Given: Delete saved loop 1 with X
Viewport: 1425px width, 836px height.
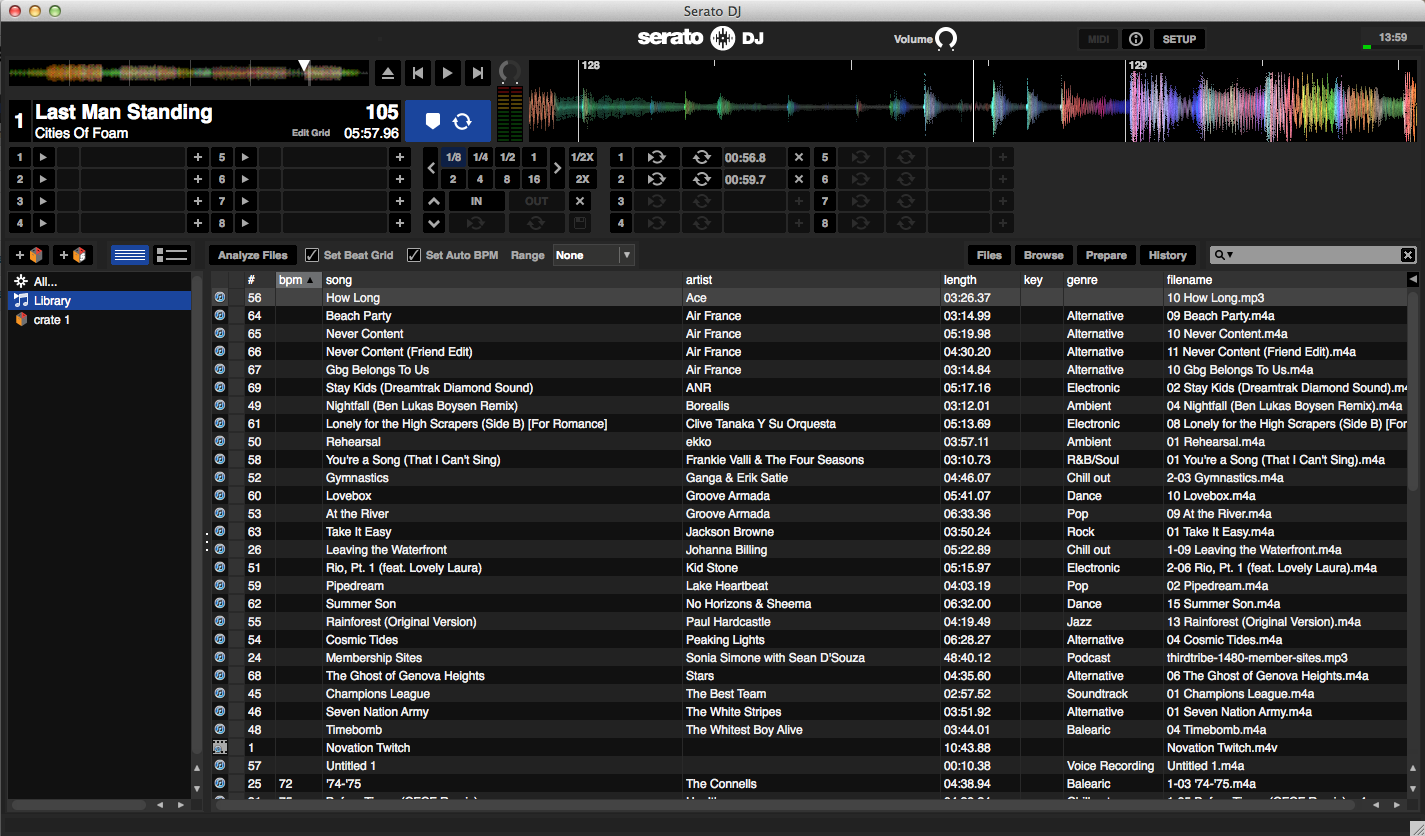Looking at the screenshot, I should 798,157.
